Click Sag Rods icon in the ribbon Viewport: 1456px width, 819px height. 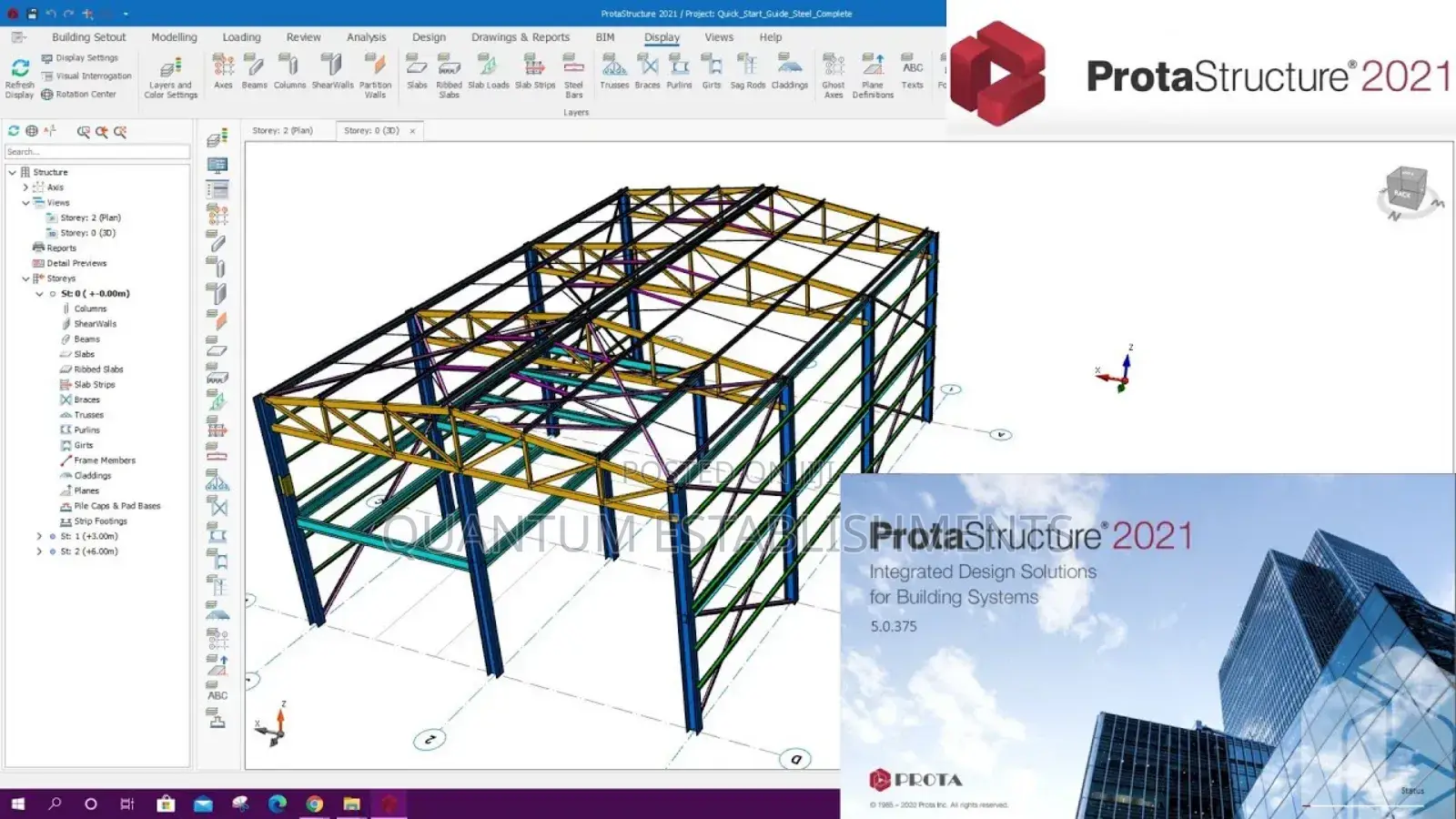747,65
